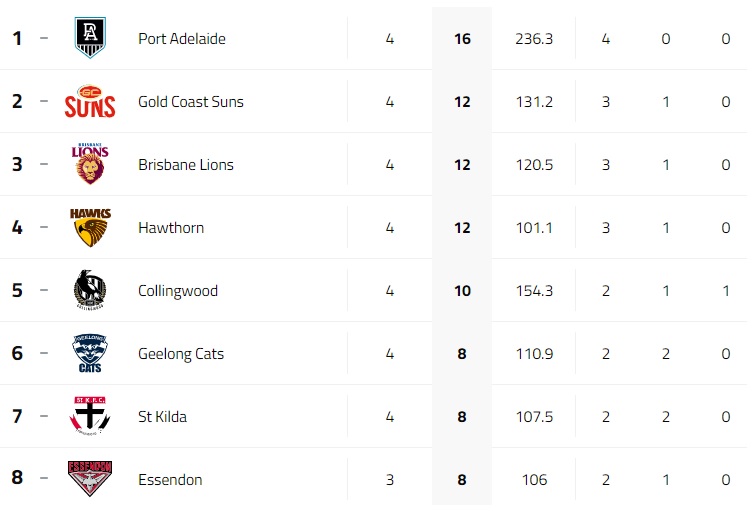Click the St Kilda club logo

[x=90, y=417]
